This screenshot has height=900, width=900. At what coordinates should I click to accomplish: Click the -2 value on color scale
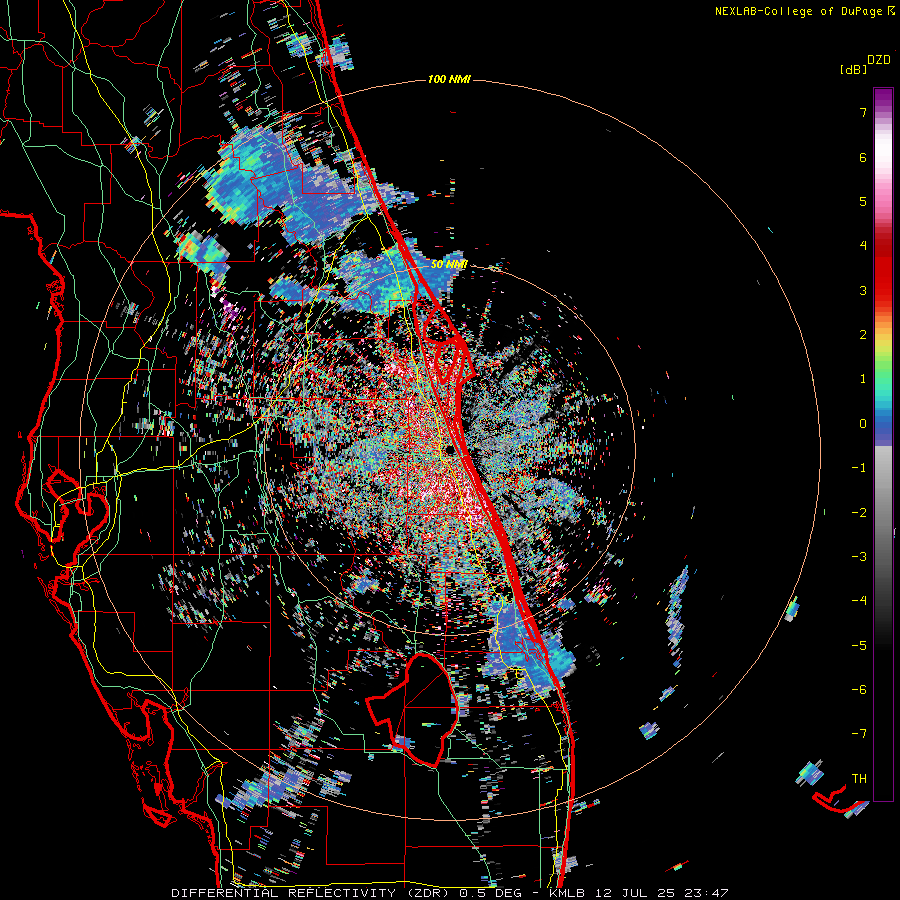pos(859,512)
